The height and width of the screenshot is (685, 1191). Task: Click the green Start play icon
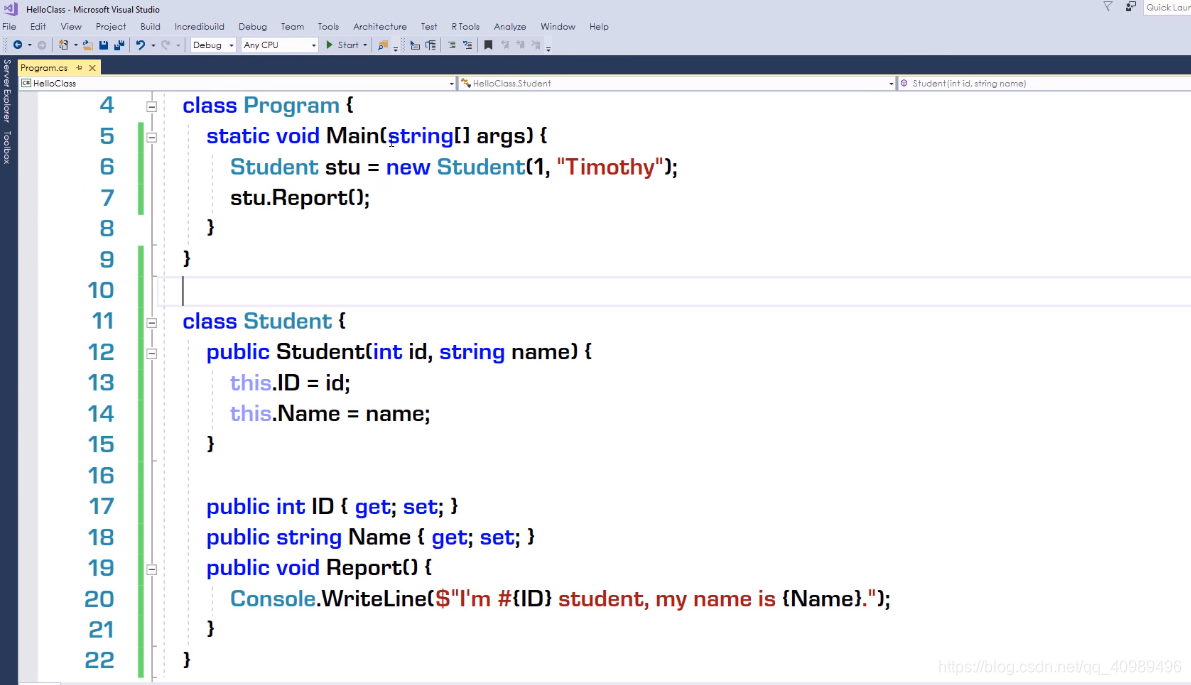[x=329, y=45]
